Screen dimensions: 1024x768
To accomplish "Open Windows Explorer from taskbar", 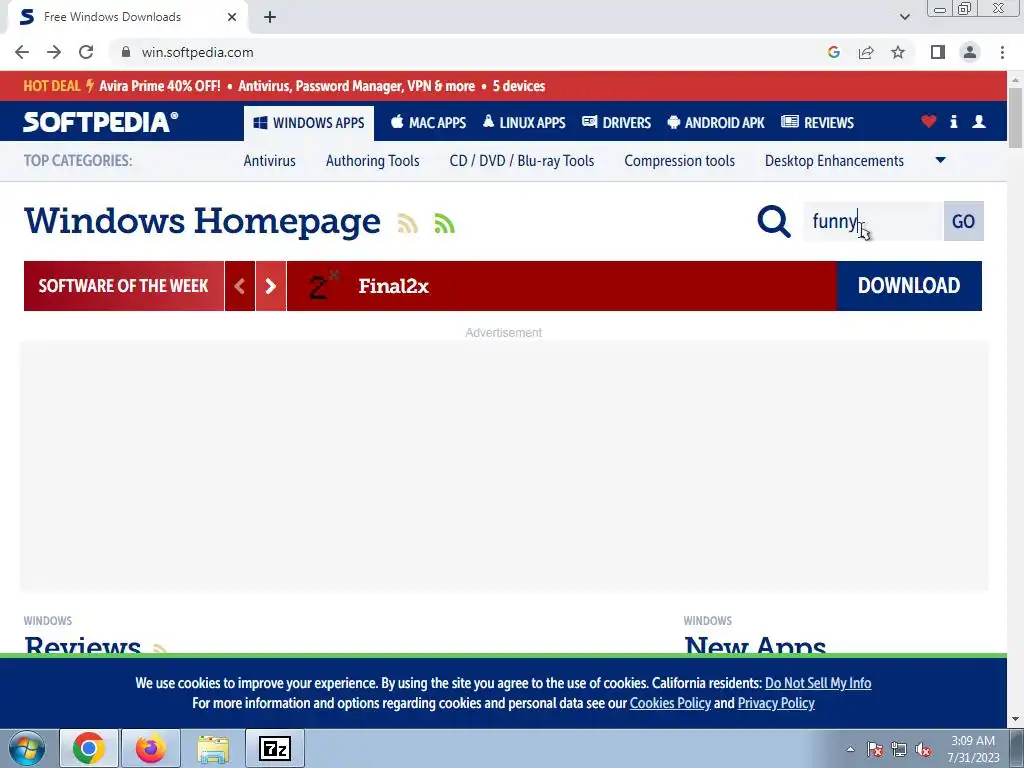I will pyautogui.click(x=213, y=748).
